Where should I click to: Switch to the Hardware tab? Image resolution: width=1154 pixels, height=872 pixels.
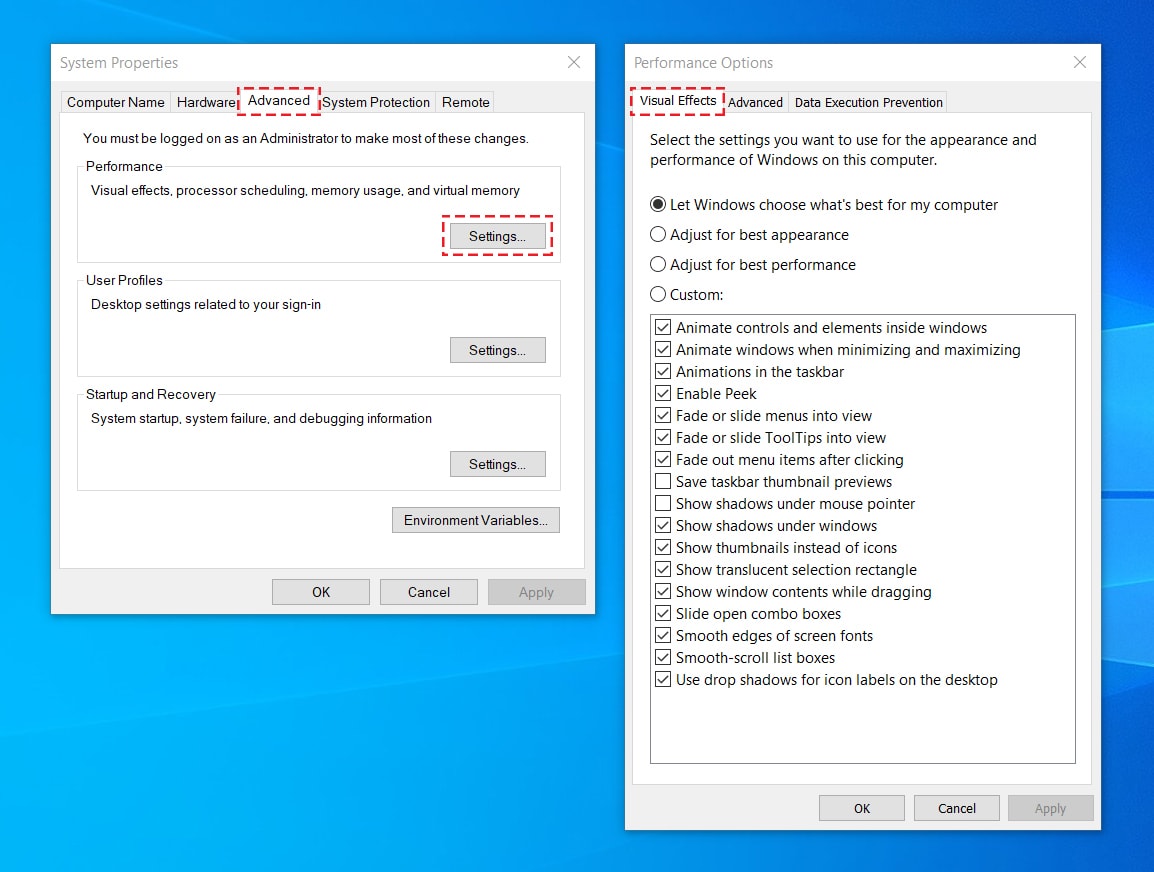click(205, 102)
